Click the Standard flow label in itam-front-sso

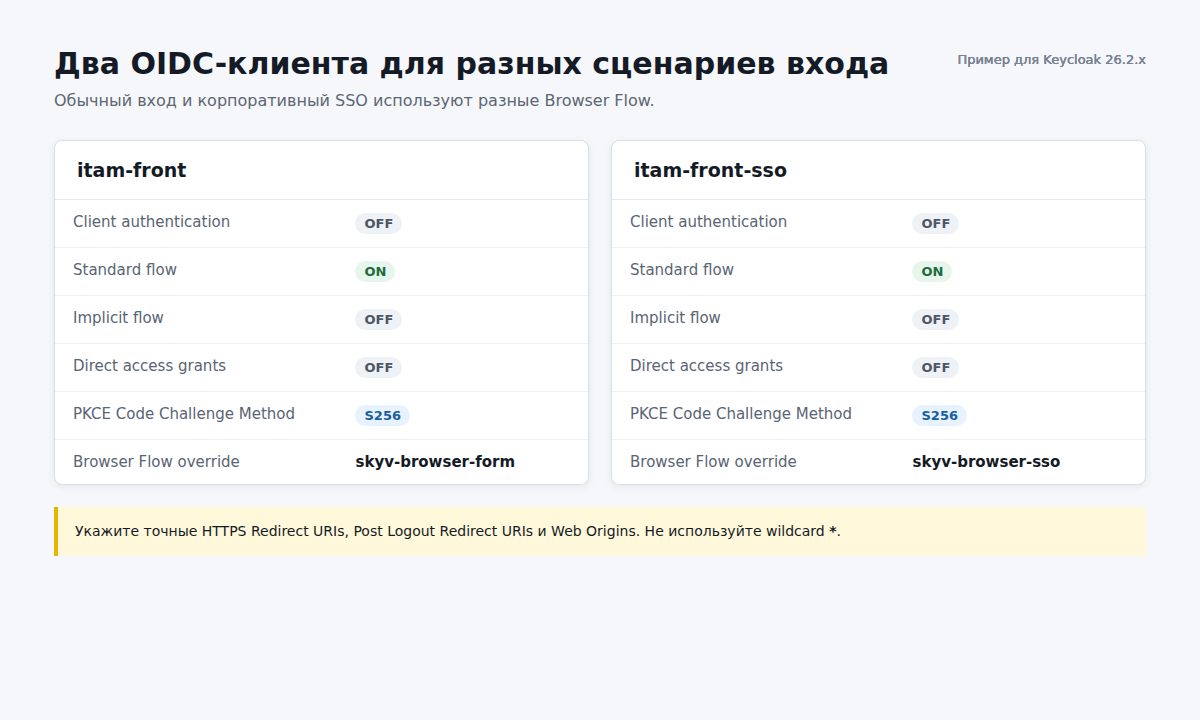682,270
